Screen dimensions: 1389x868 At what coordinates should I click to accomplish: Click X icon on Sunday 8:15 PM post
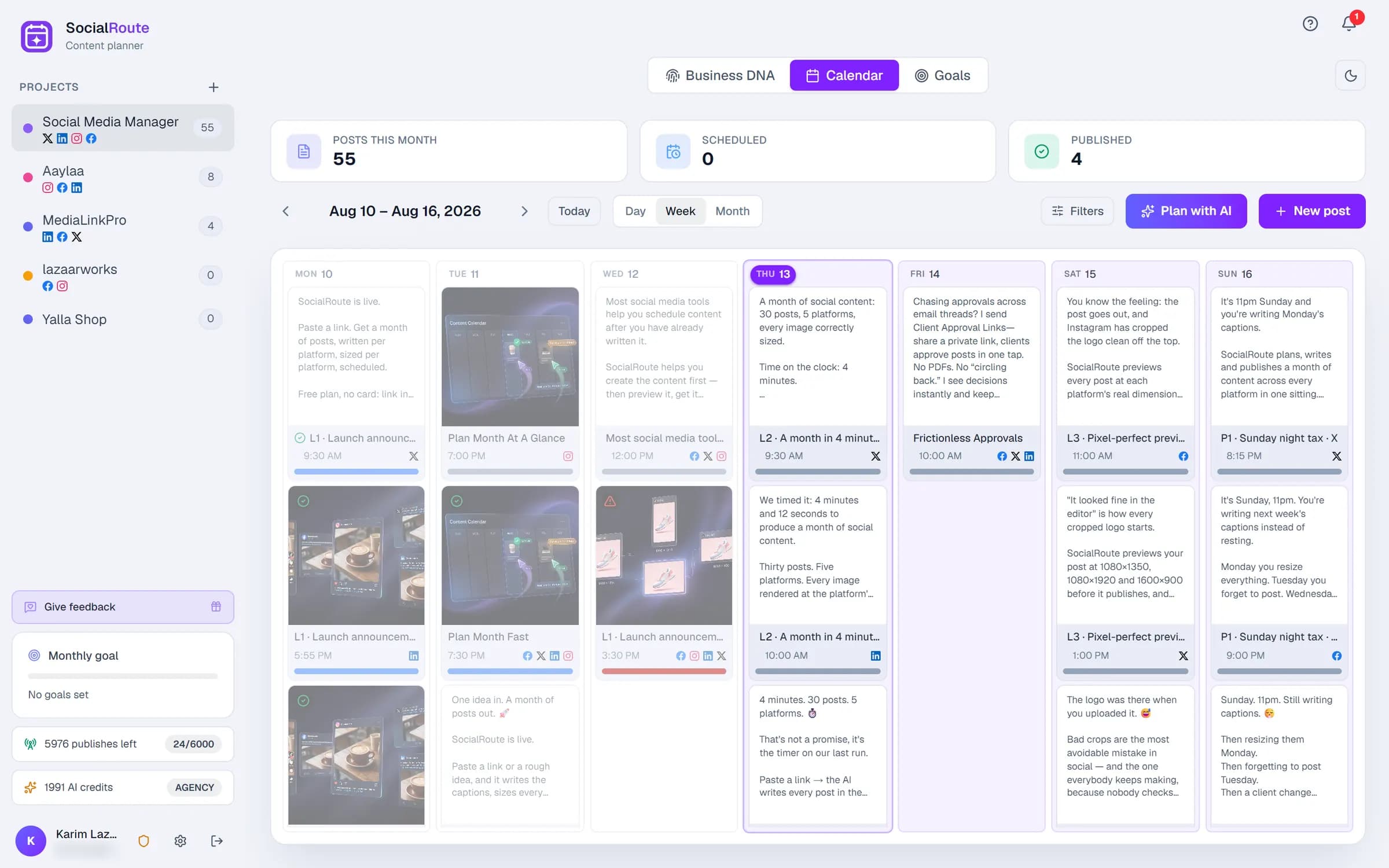point(1337,457)
